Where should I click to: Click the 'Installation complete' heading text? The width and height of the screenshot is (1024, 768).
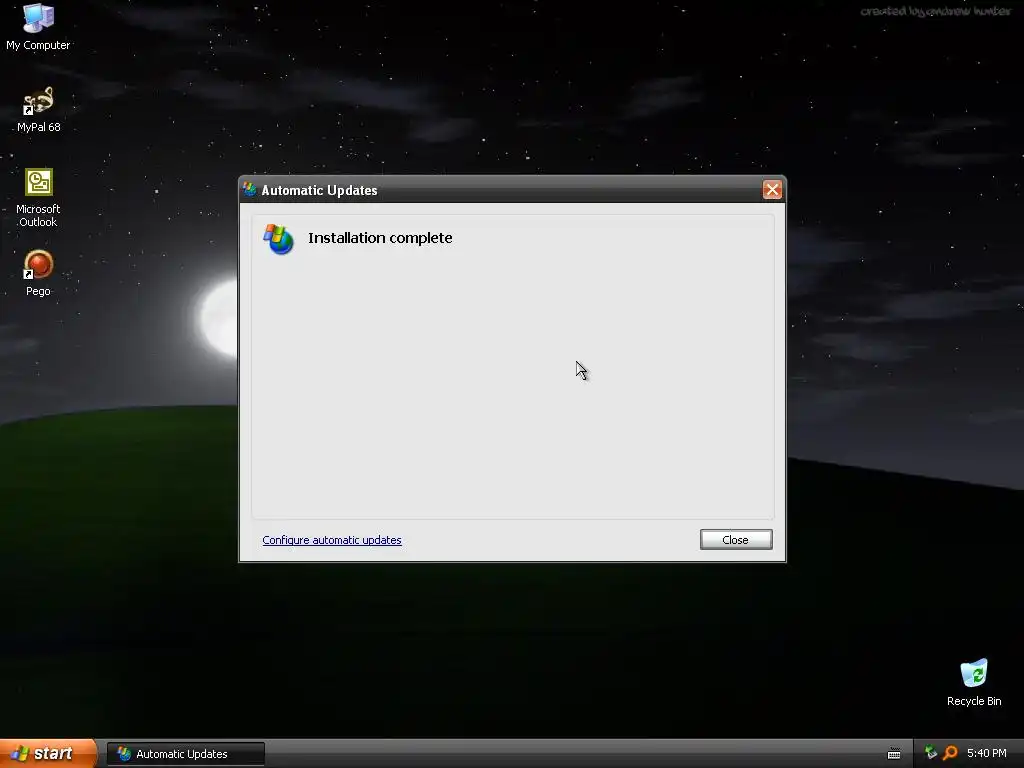pyautogui.click(x=380, y=238)
